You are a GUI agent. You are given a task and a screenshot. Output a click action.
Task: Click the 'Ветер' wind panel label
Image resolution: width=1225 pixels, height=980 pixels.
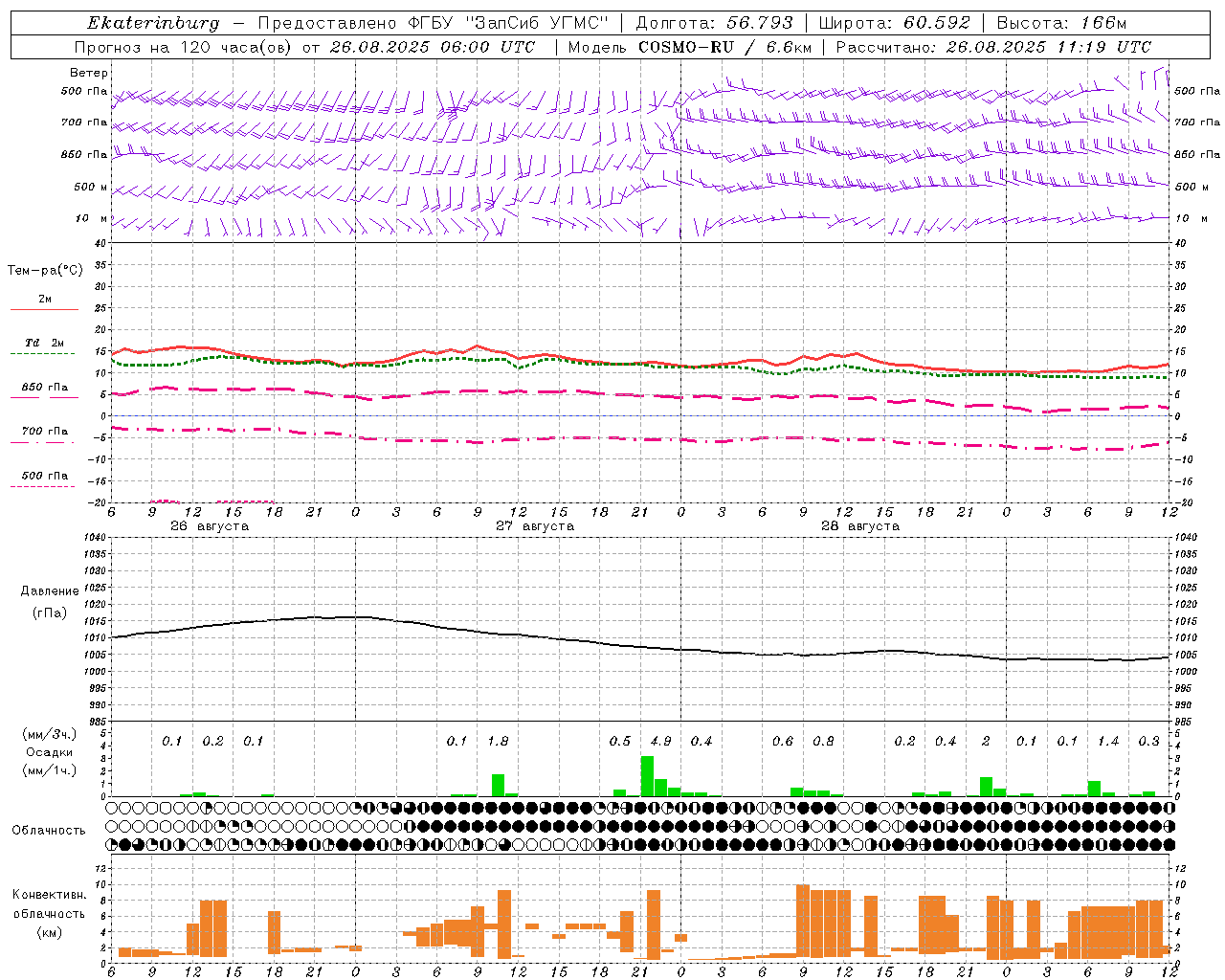(x=88, y=73)
